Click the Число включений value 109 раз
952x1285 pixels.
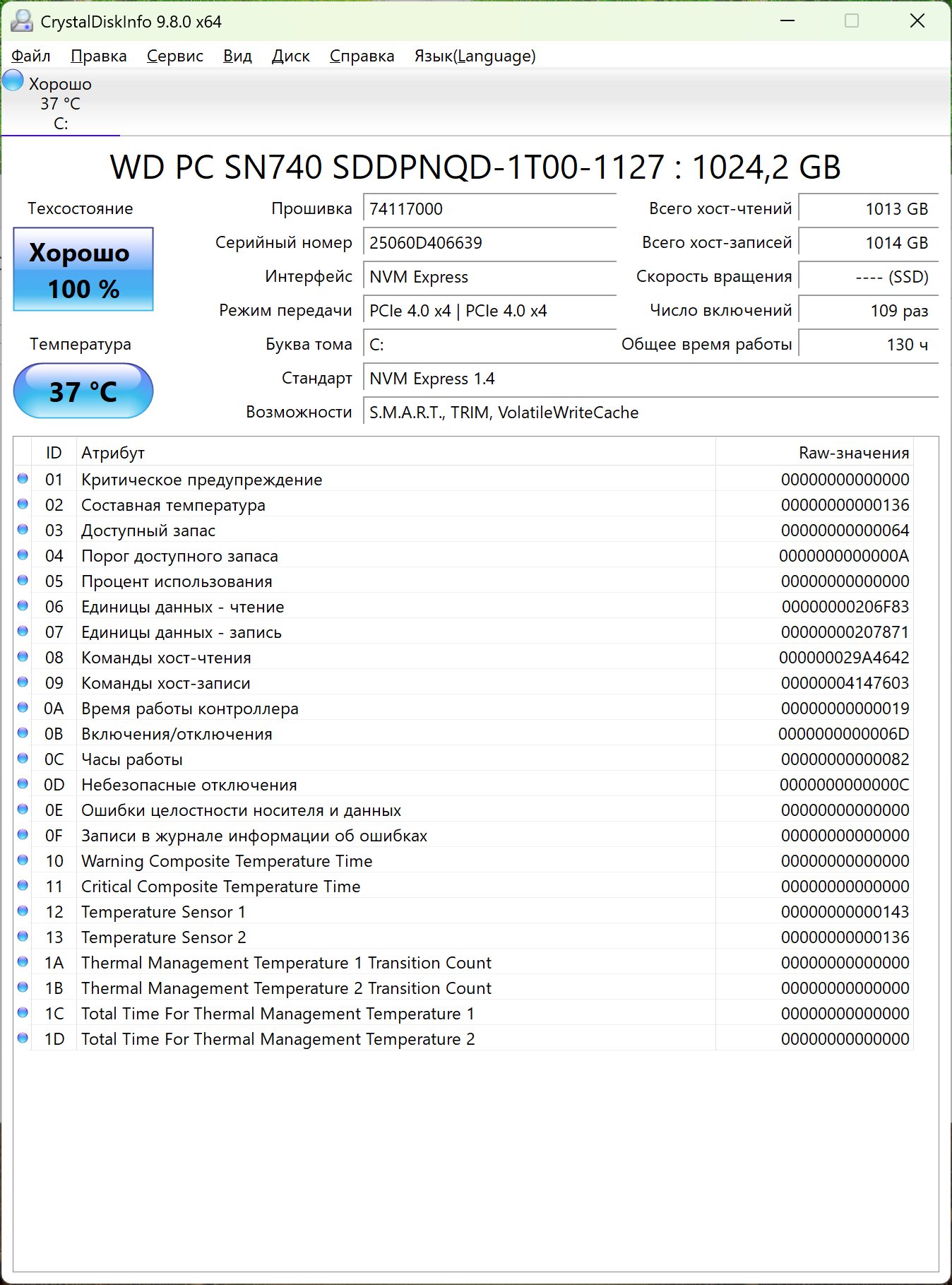pyautogui.click(x=868, y=311)
